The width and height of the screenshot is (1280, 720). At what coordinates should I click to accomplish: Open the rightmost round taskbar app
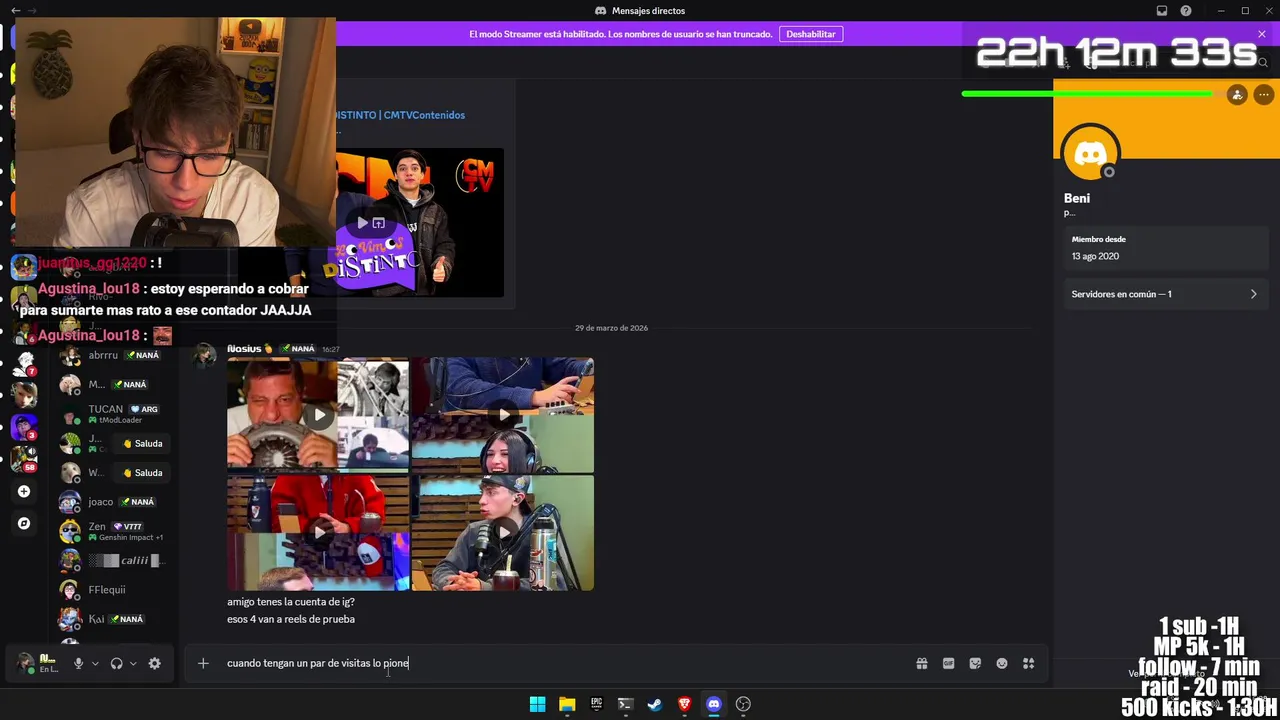point(743,704)
